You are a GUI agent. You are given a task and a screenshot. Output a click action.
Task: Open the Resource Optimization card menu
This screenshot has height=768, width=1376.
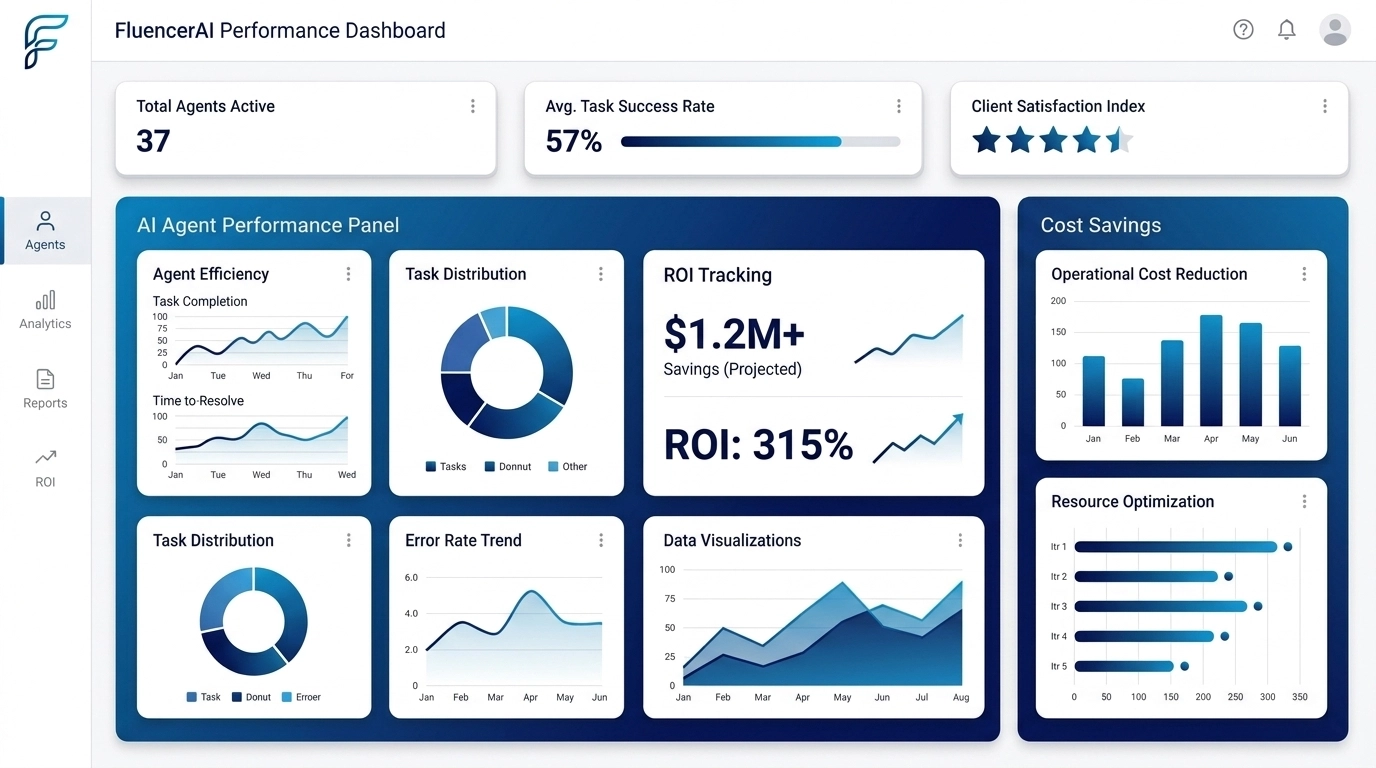(x=1304, y=501)
